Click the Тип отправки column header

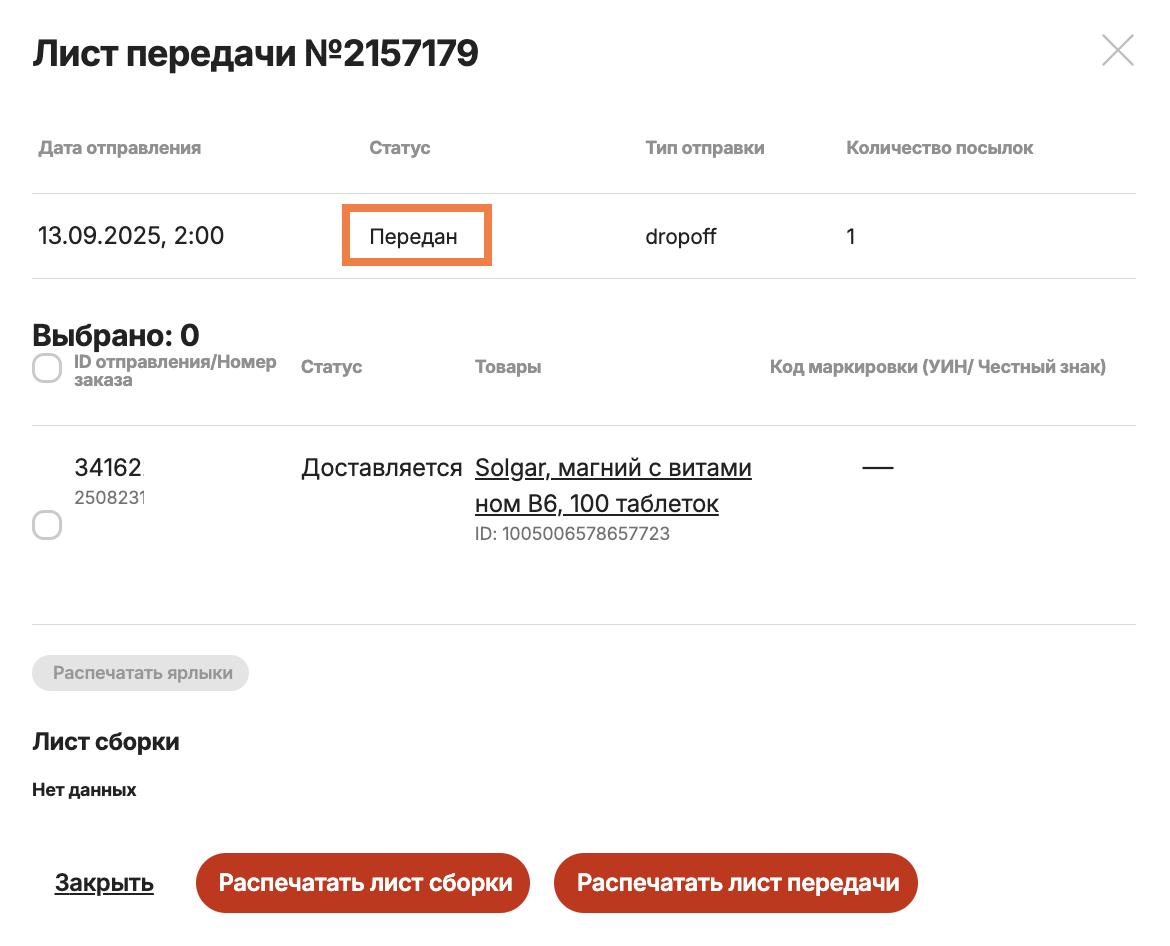[x=704, y=148]
